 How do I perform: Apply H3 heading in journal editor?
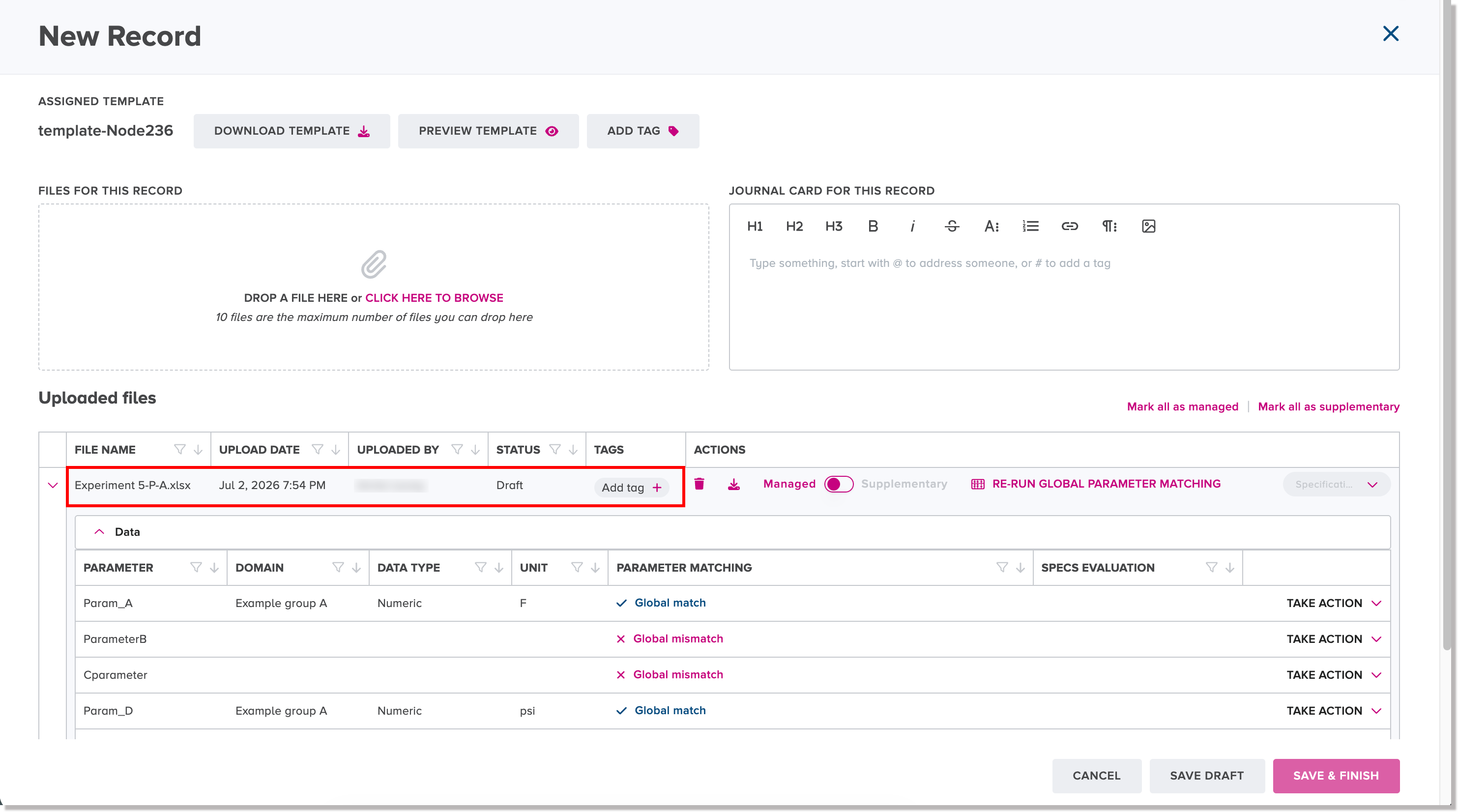[833, 226]
